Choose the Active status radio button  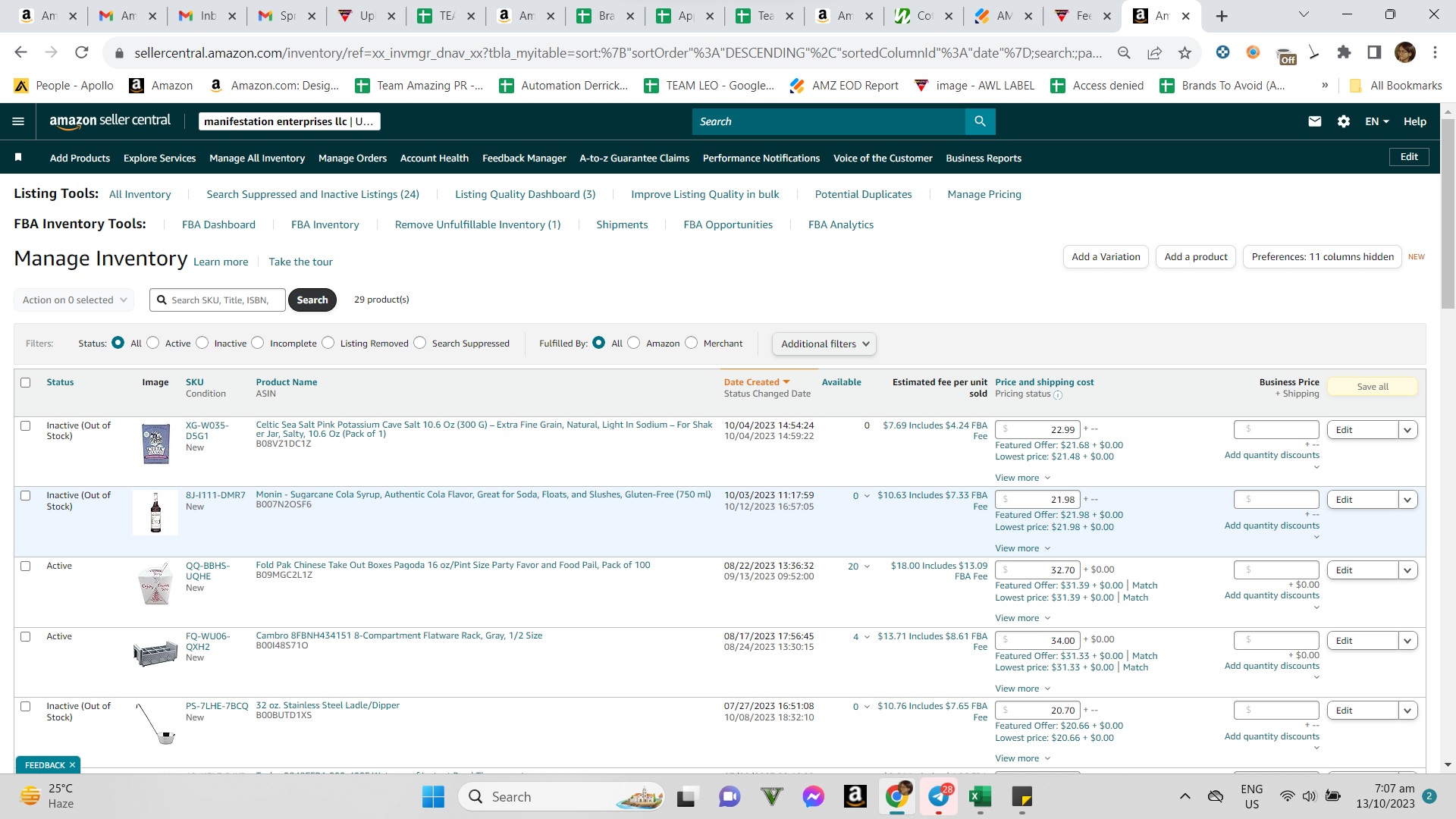[x=152, y=343]
